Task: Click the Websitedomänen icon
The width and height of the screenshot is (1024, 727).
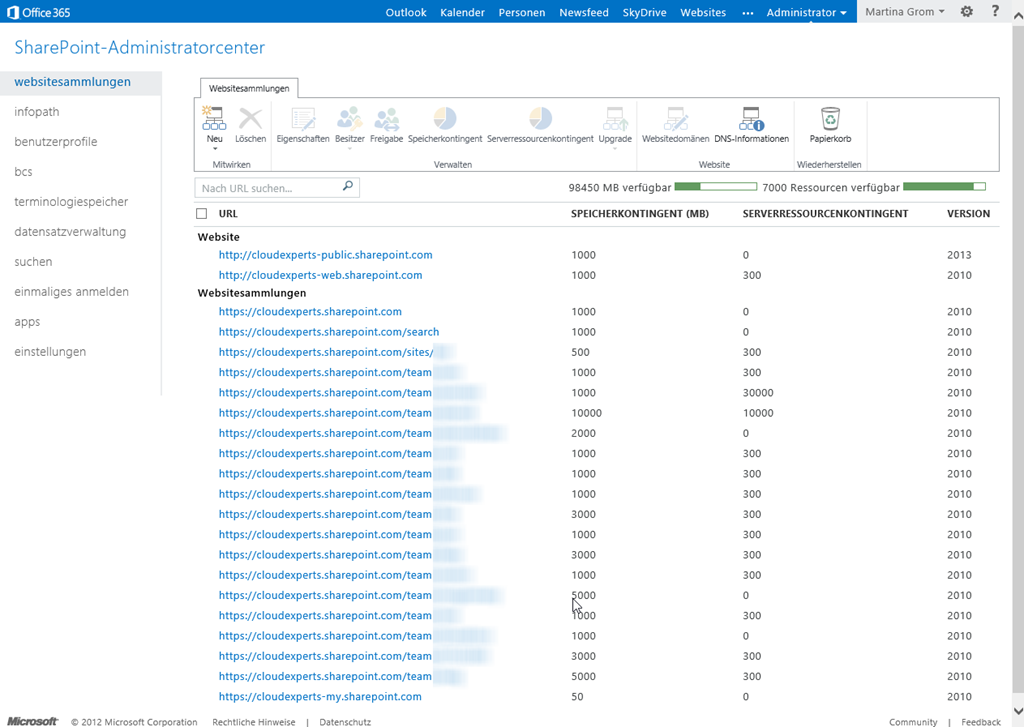Action: pos(676,120)
